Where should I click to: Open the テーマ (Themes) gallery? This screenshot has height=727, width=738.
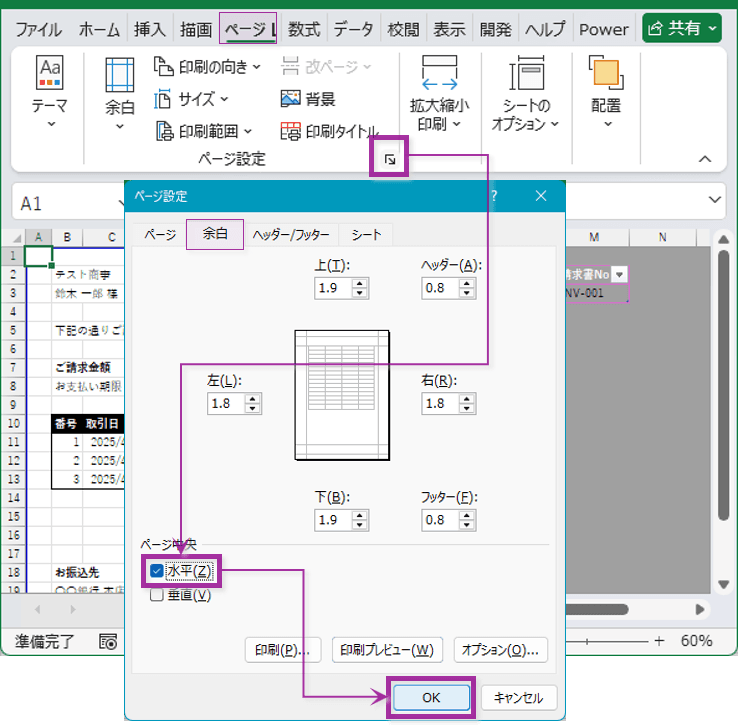click(50, 92)
